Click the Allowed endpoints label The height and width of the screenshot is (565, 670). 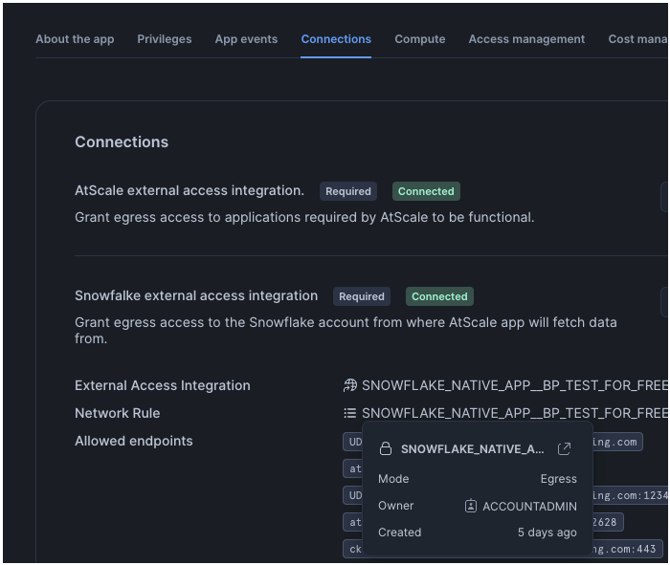point(134,441)
